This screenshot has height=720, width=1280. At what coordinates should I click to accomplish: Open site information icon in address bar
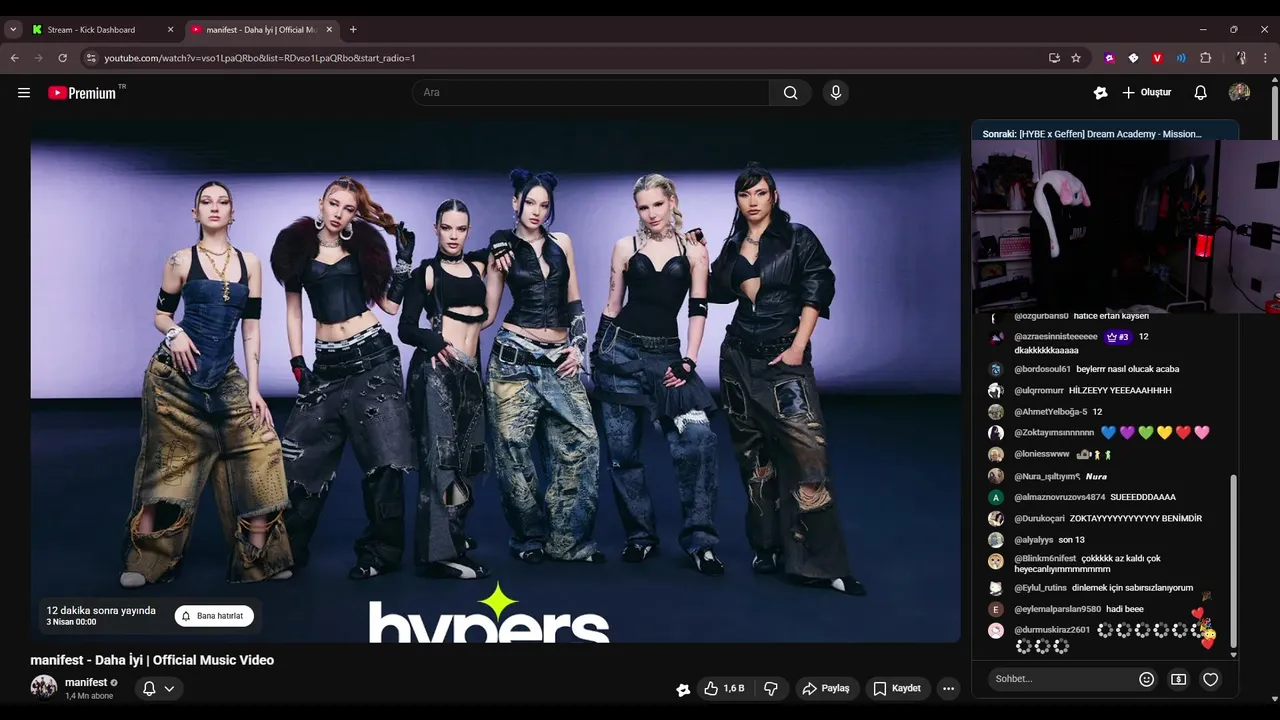(x=91, y=58)
